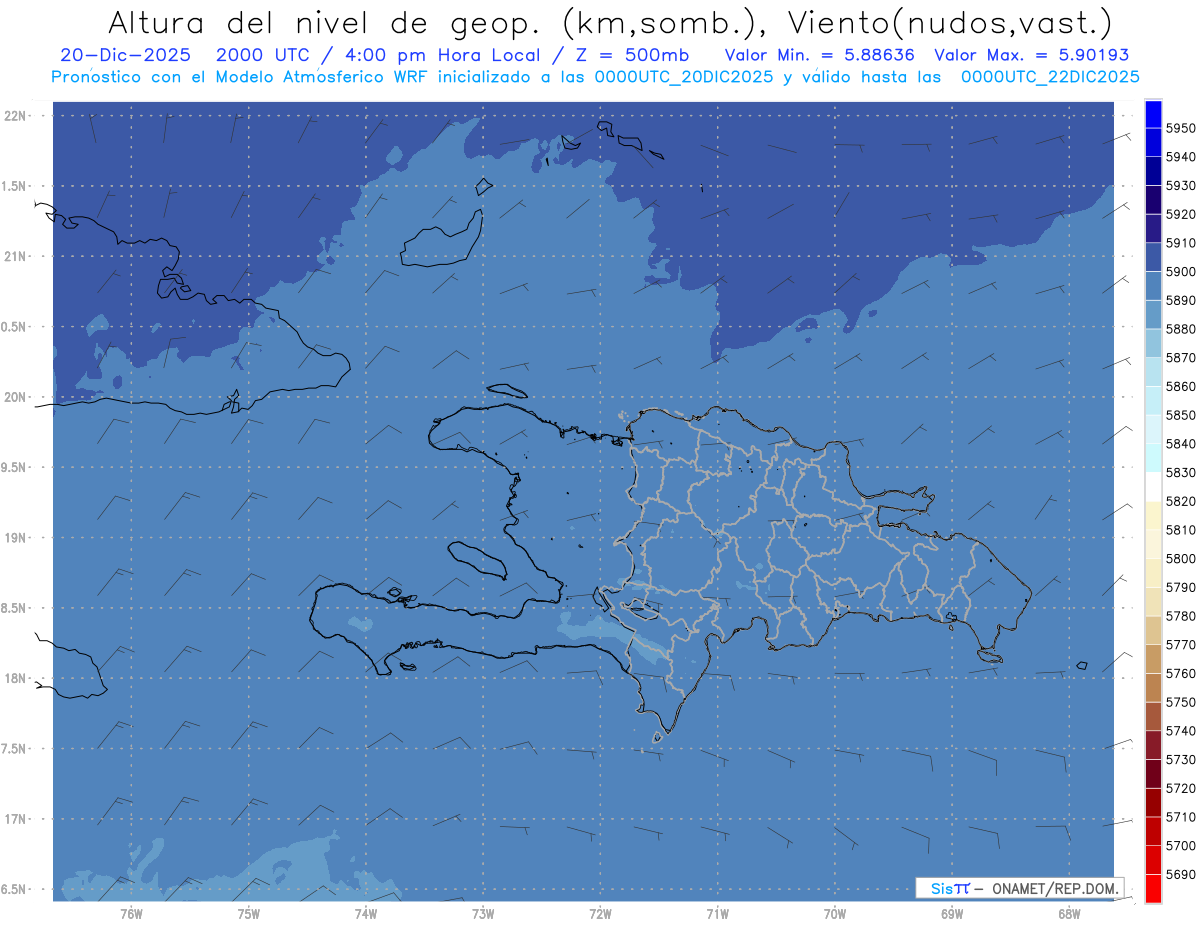Click the colorbar swatch between 5890 and 5900
This screenshot has width=1200, height=927.
[1153, 286]
